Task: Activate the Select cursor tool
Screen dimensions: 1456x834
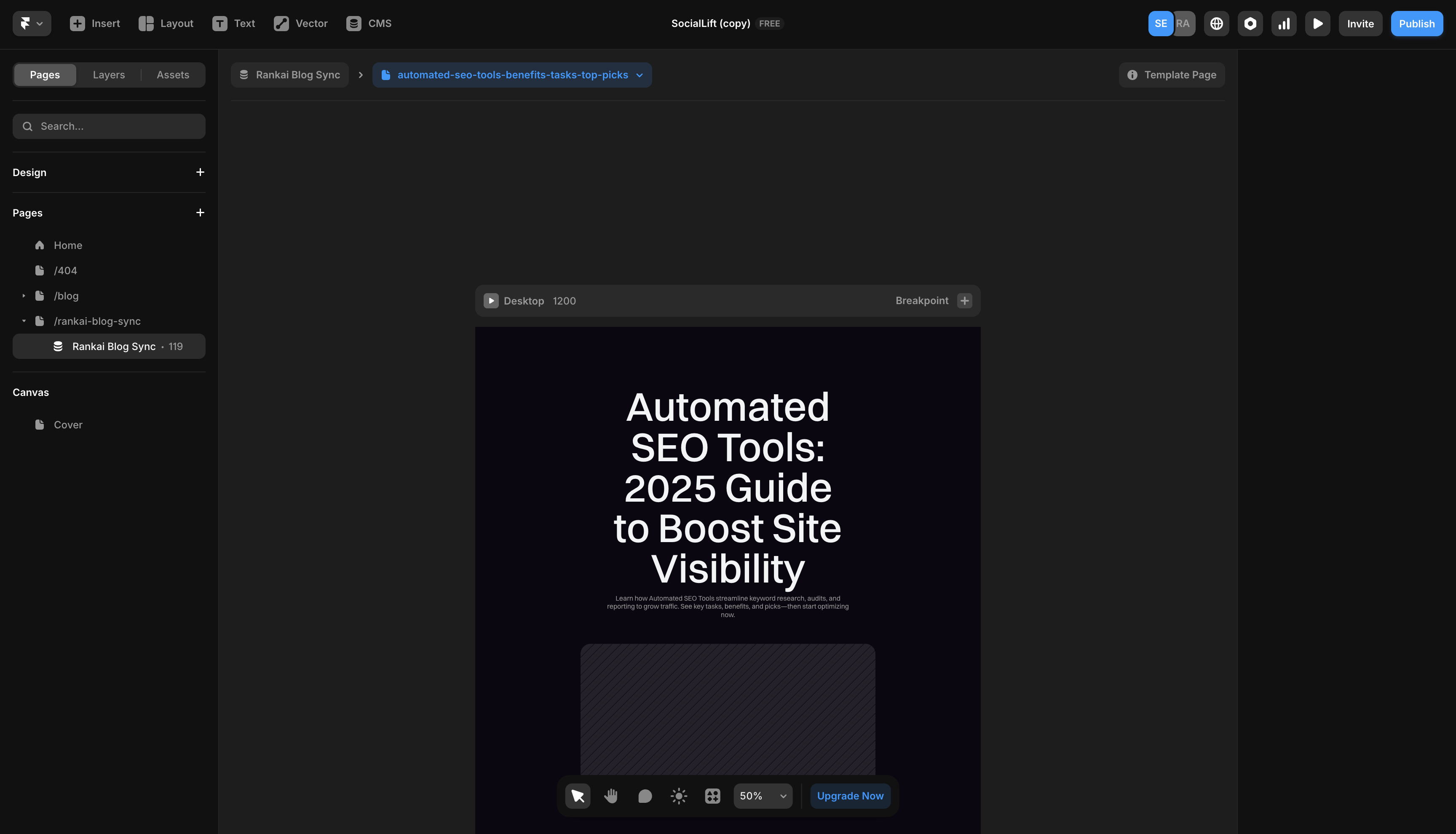Action: [x=577, y=796]
